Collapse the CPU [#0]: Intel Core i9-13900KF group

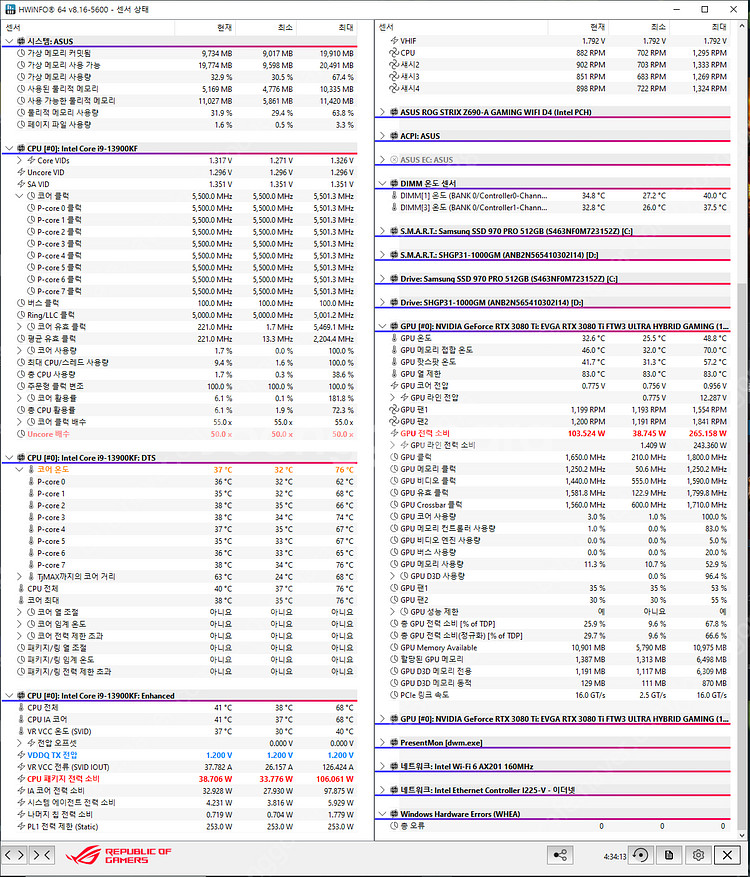(9, 149)
